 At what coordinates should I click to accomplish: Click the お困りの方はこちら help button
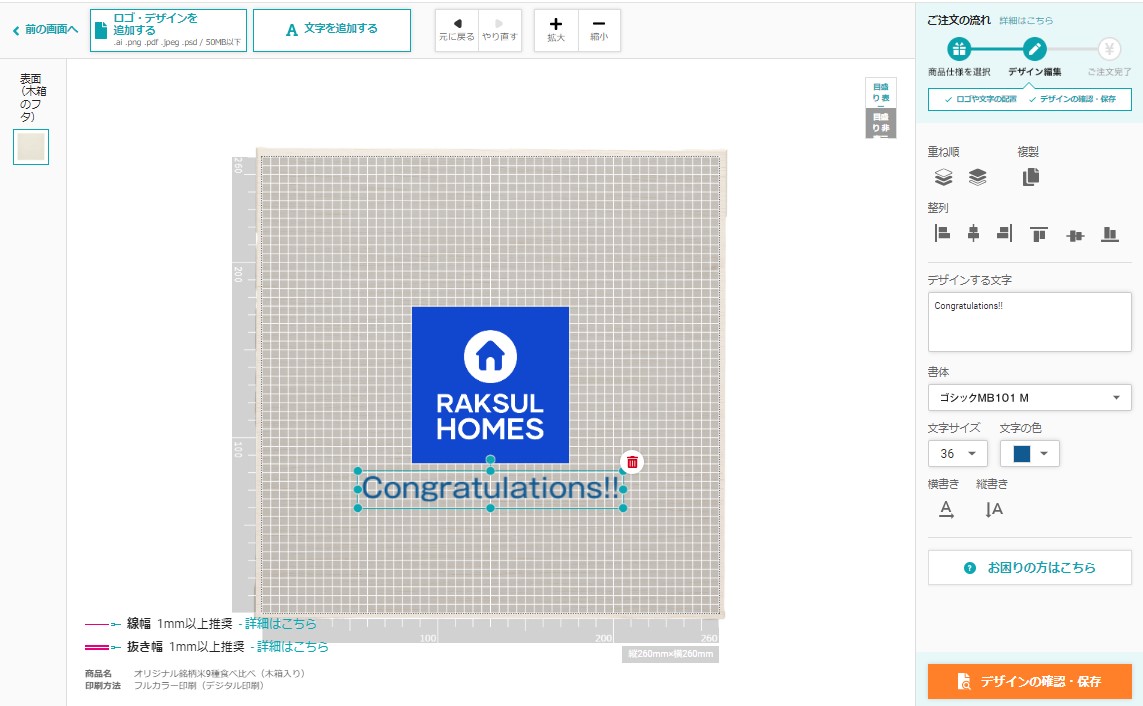point(1029,568)
